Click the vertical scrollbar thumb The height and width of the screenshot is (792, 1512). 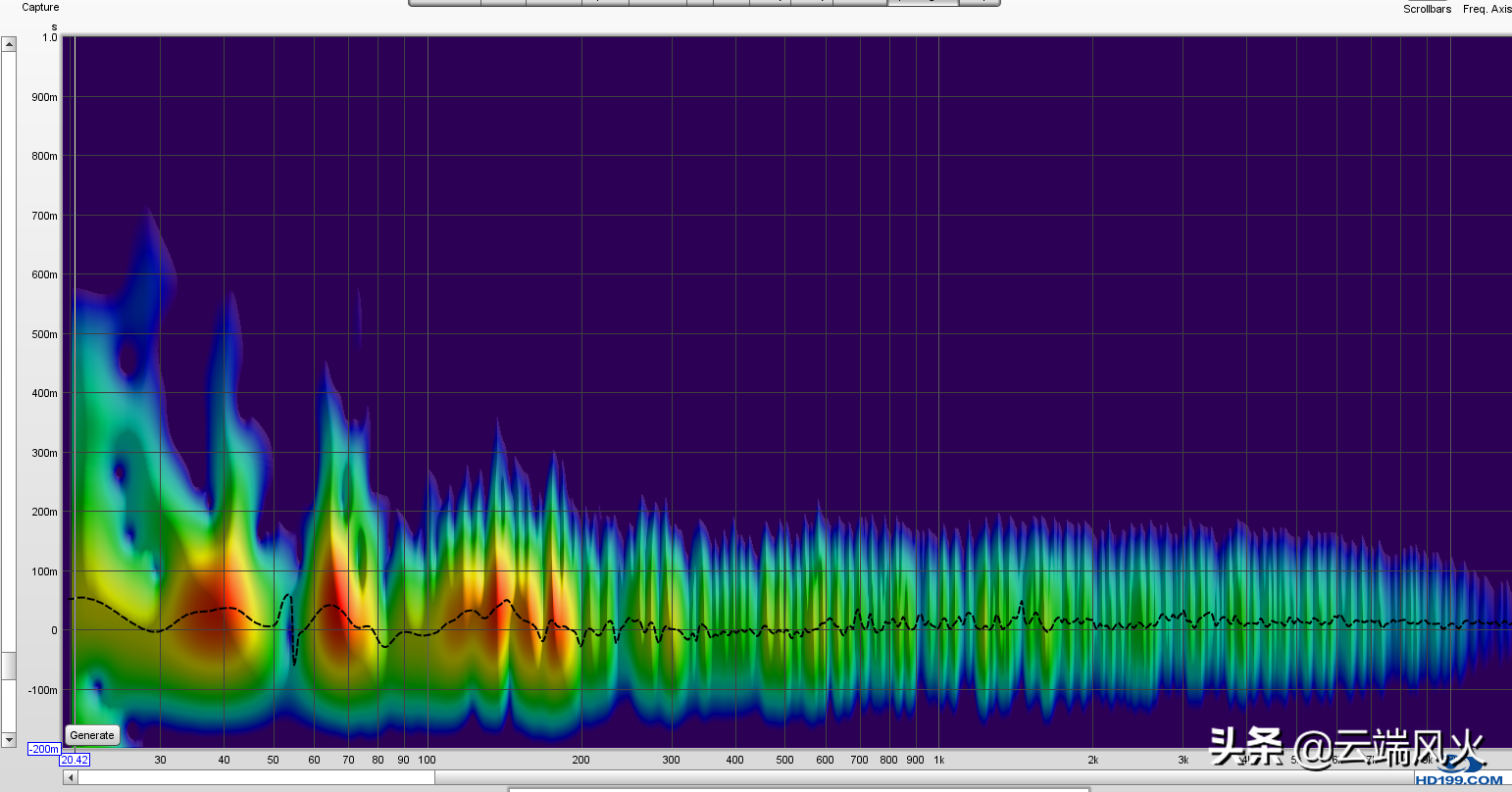[x=9, y=666]
